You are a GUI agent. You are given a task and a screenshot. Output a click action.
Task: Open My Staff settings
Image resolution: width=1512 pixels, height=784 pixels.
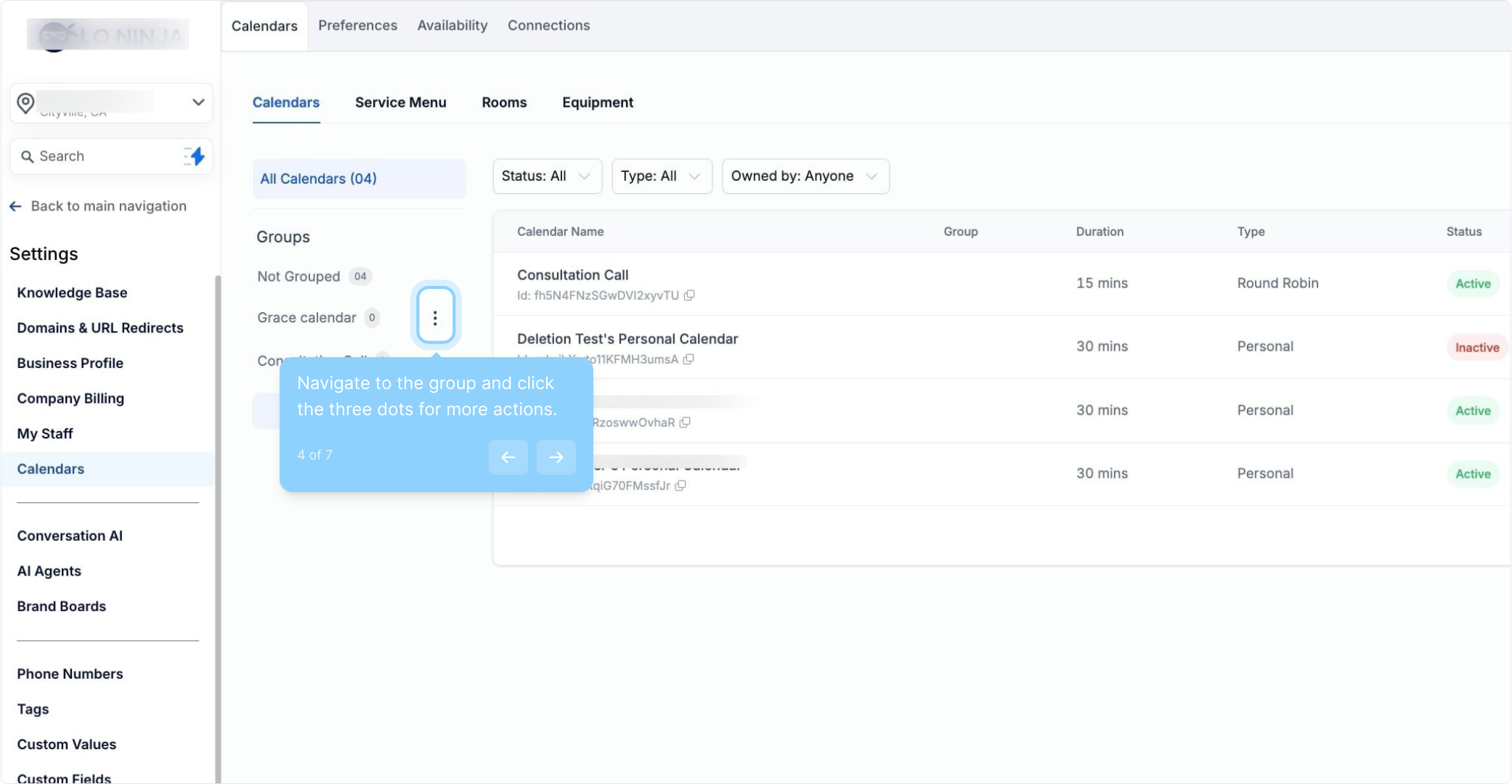tap(45, 433)
